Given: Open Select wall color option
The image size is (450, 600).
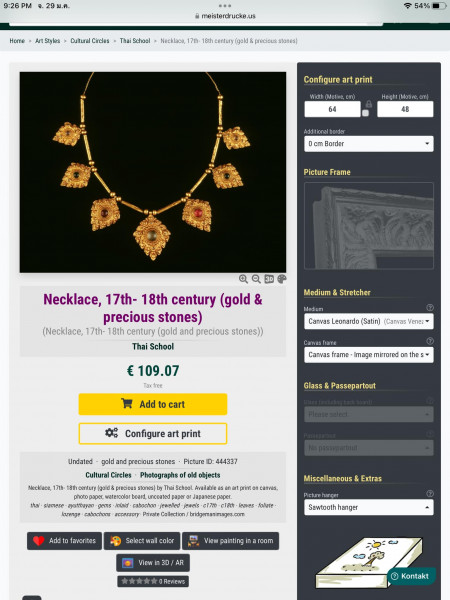Looking at the screenshot, I should coord(142,541).
